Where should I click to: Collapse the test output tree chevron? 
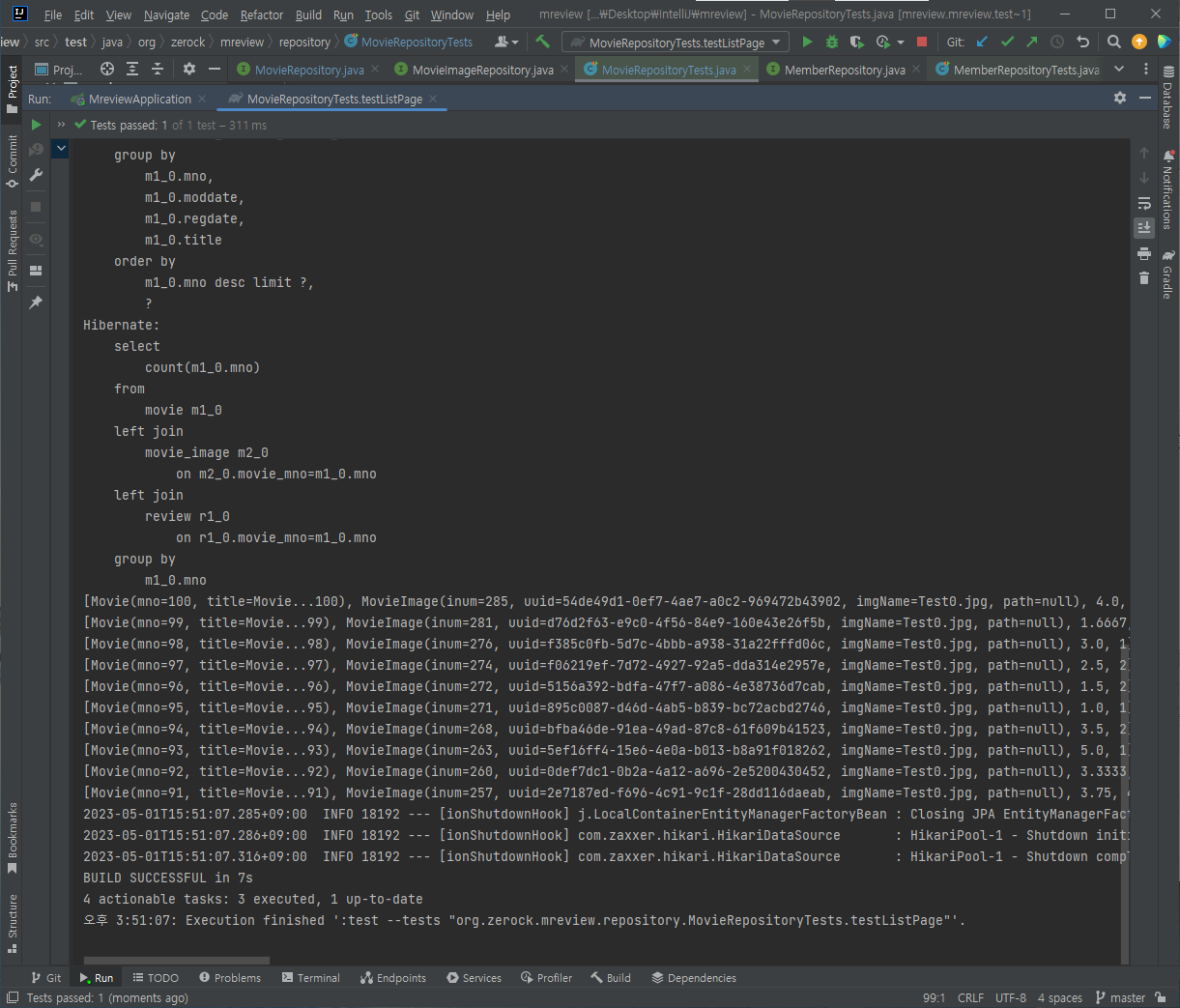tap(61, 148)
